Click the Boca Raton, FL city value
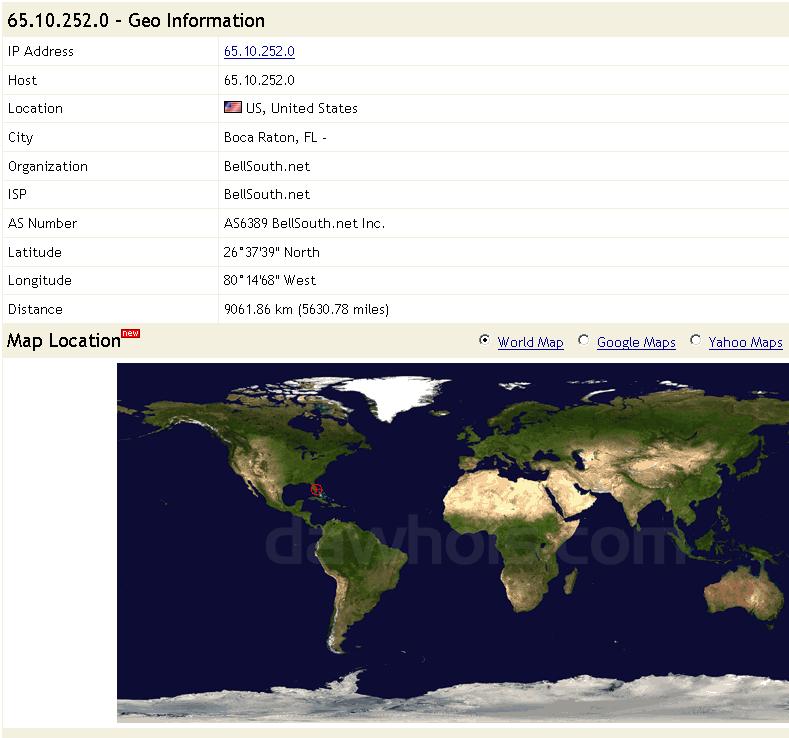The height and width of the screenshot is (738, 789). coord(275,137)
